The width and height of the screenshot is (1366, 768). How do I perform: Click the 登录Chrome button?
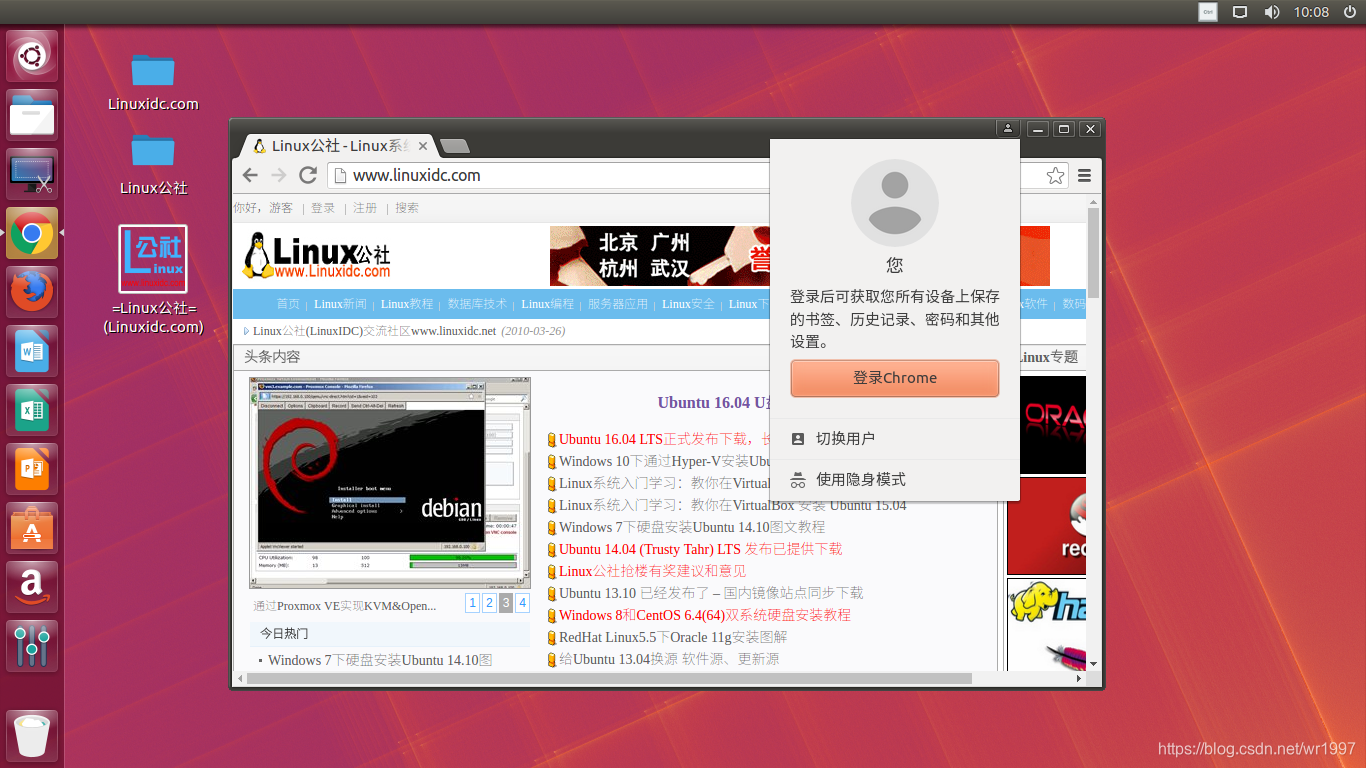895,378
